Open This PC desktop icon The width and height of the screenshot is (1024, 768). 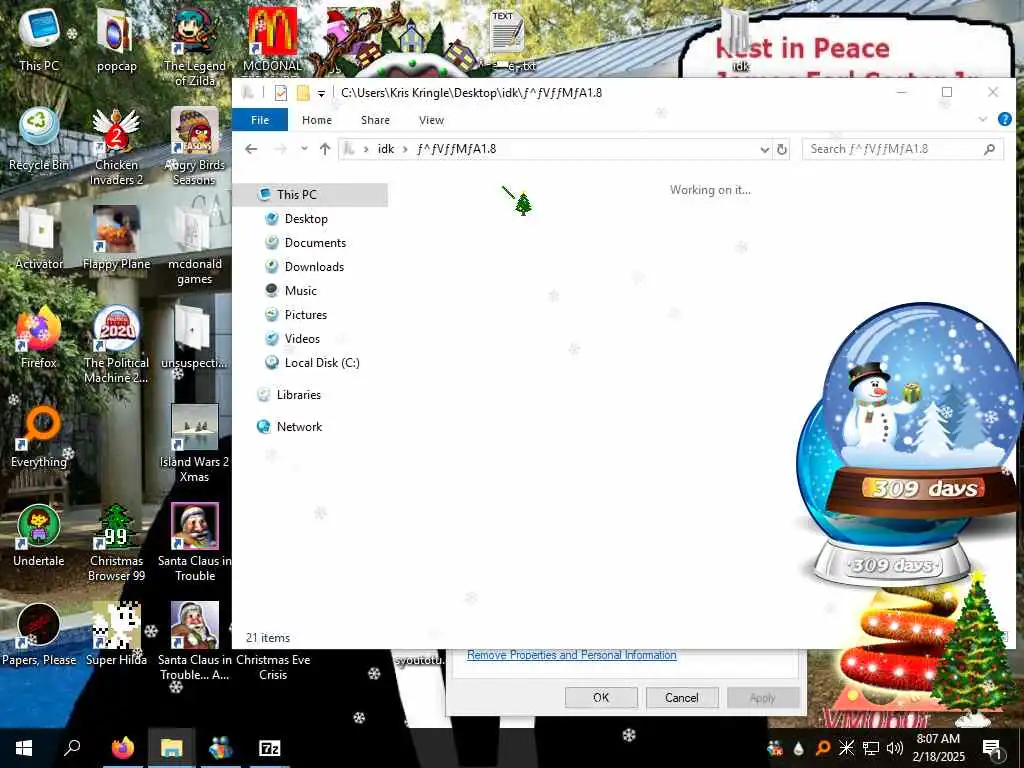coord(39,39)
